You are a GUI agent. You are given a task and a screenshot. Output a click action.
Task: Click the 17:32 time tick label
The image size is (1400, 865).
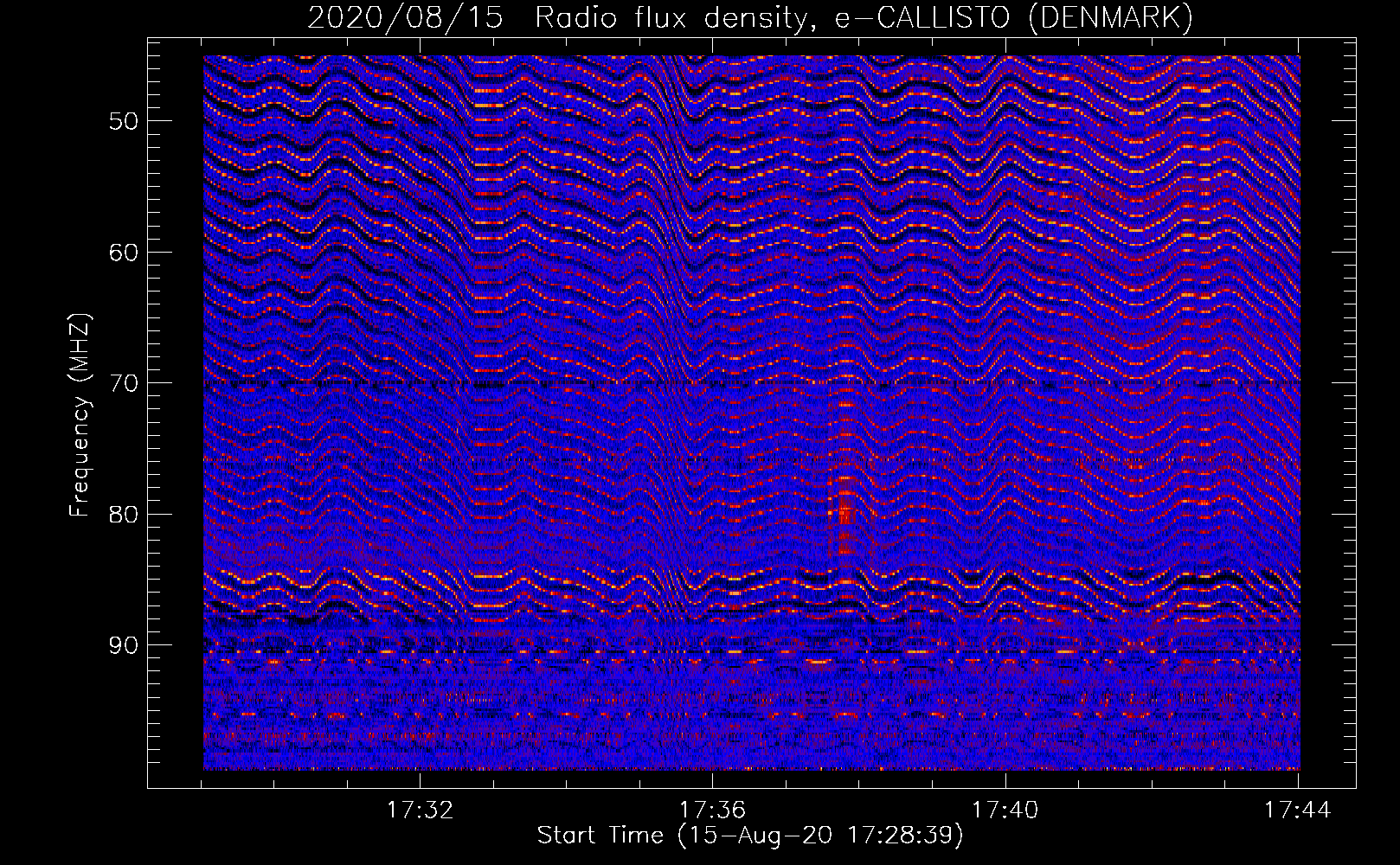pos(420,811)
